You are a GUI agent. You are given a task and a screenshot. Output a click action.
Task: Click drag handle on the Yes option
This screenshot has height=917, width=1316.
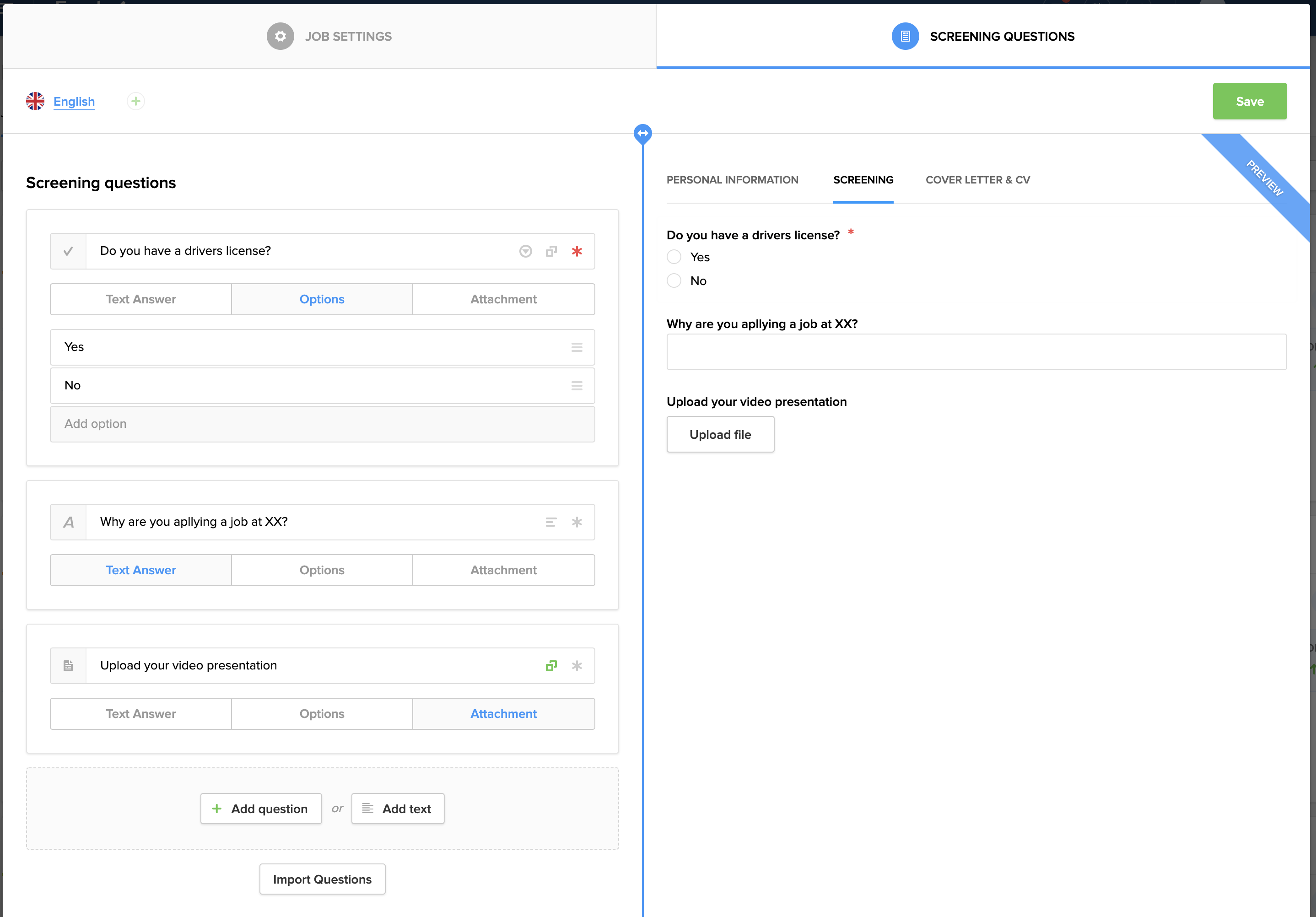pyautogui.click(x=577, y=347)
